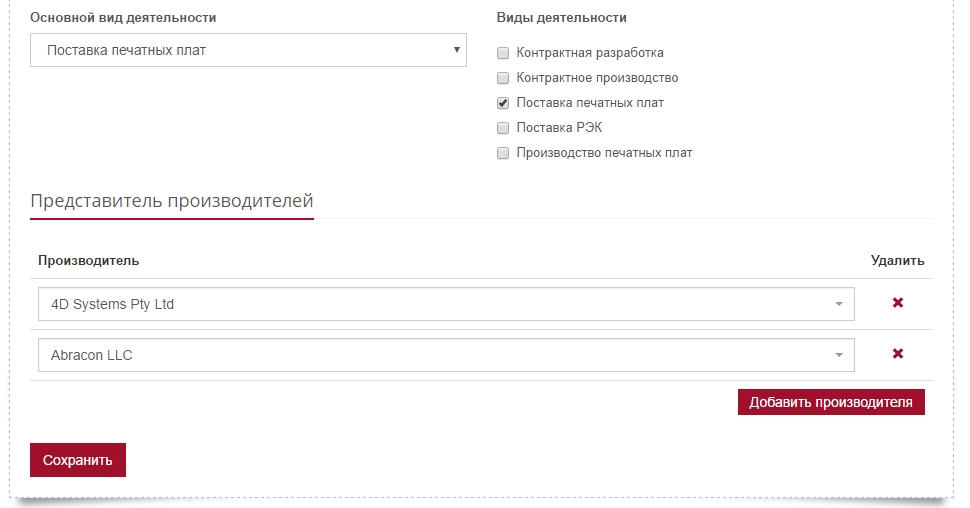Uncheck the Поставка печатных плат checkbox
The width and height of the screenshot is (970, 508).
coord(503,103)
